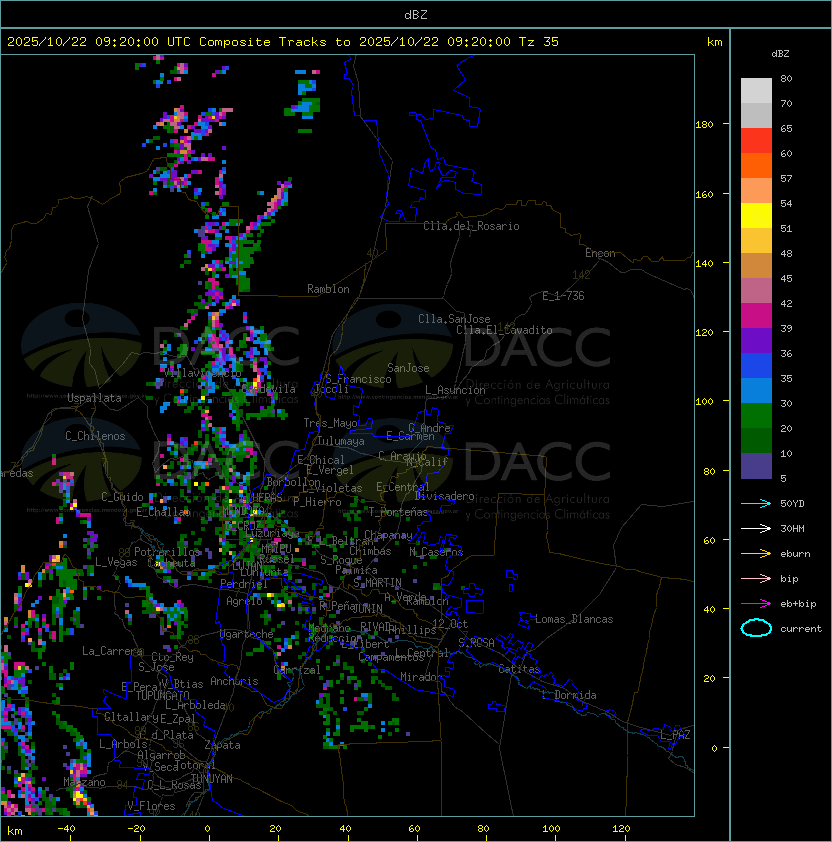Click the 'TUPUNGATO' map label
Viewport: 832px width, 842px height.
[x=162, y=696]
